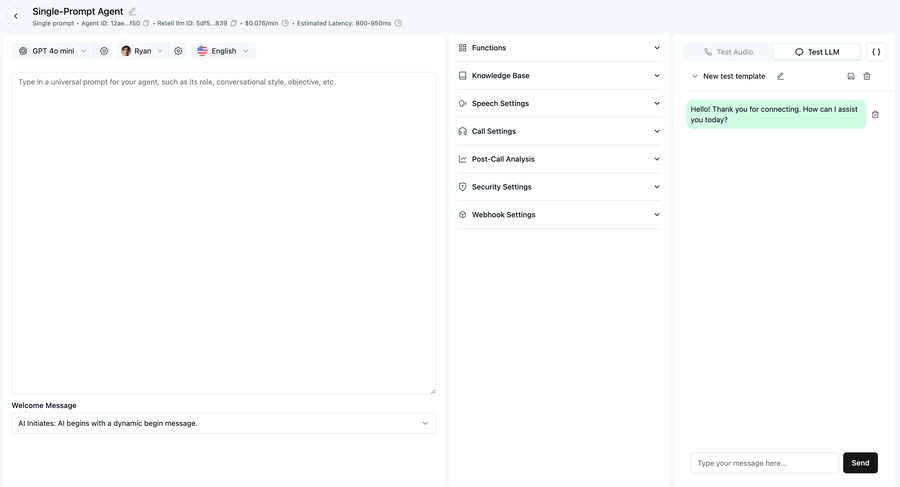Open the Welcome Message dropdown

tap(223, 423)
